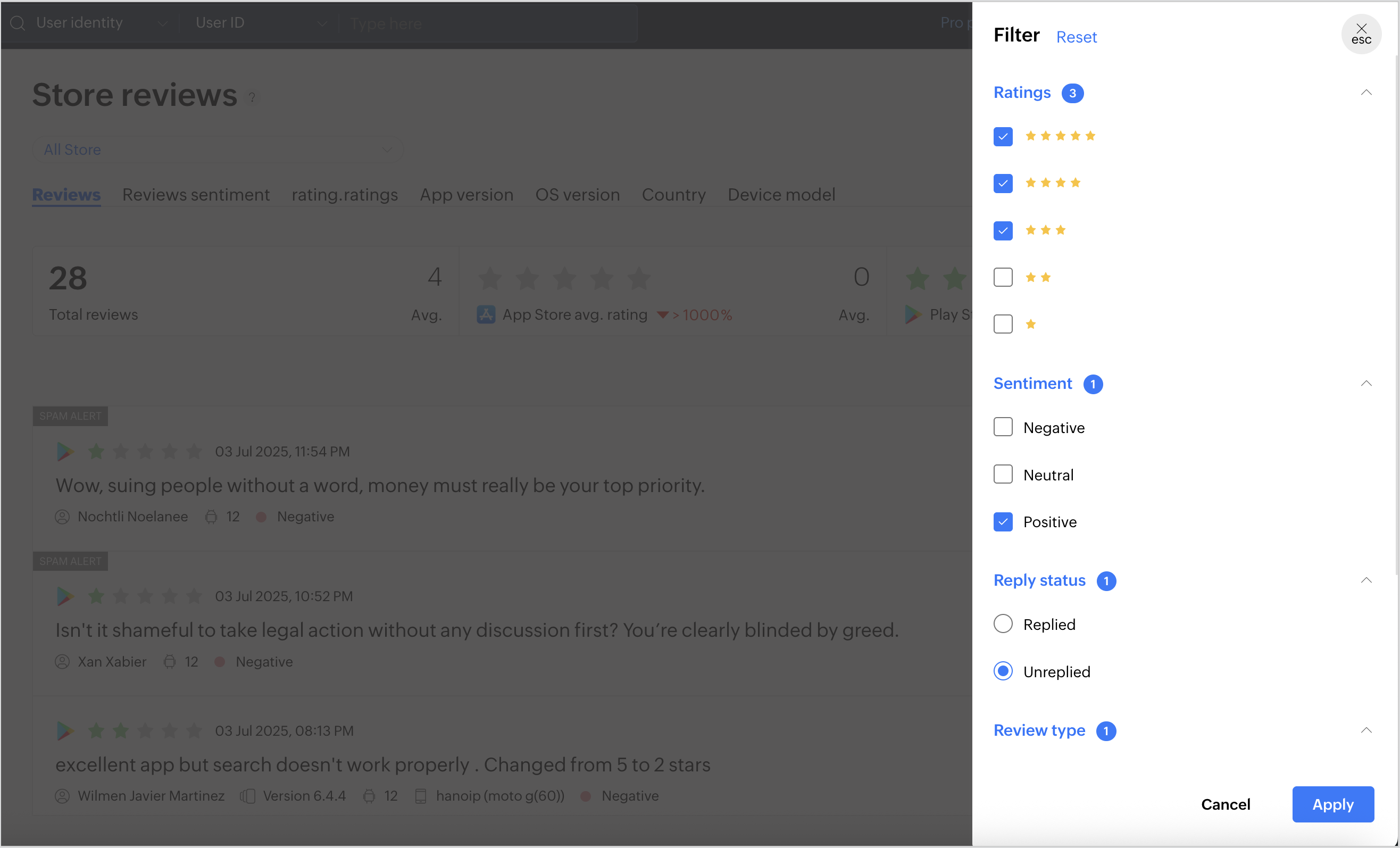Viewport: 1400px width, 848px height.
Task: Click Play Store icon on first review
Action: coord(65,452)
